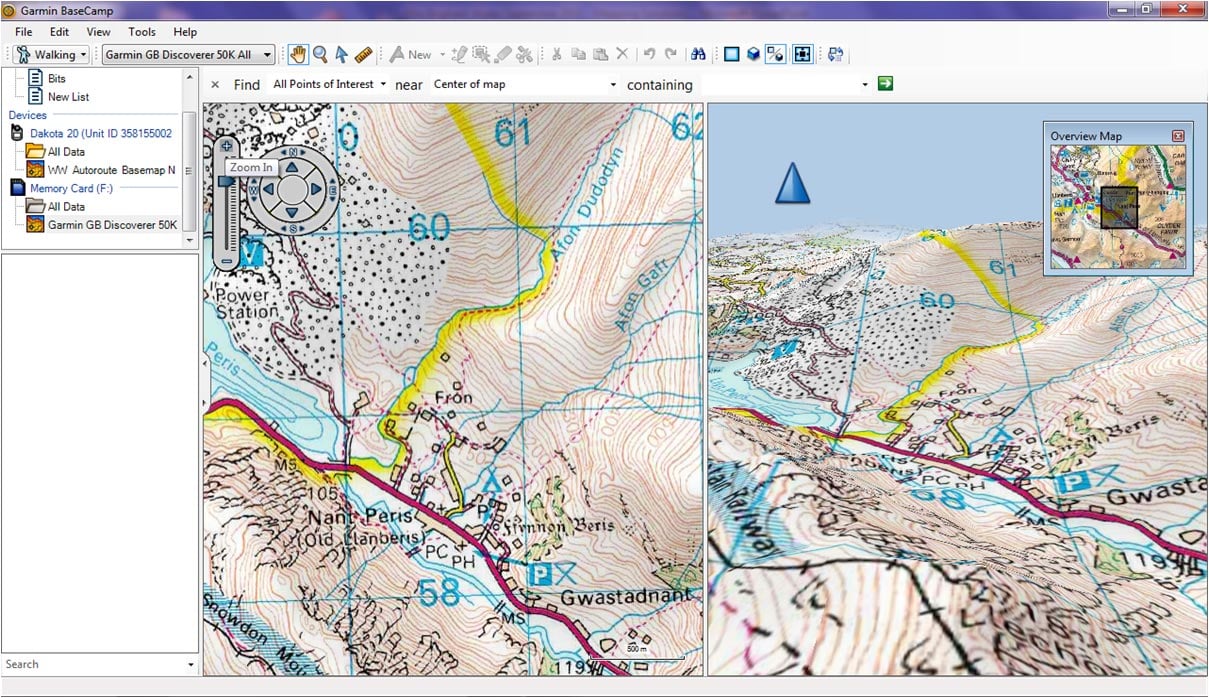
Task: Click the library panel scrollbar up arrow
Action: pyautogui.click(x=190, y=77)
